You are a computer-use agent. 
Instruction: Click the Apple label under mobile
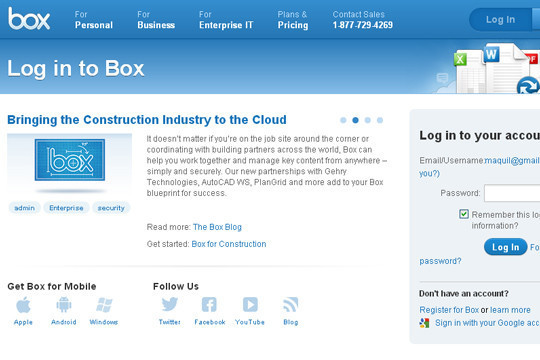tap(23, 322)
